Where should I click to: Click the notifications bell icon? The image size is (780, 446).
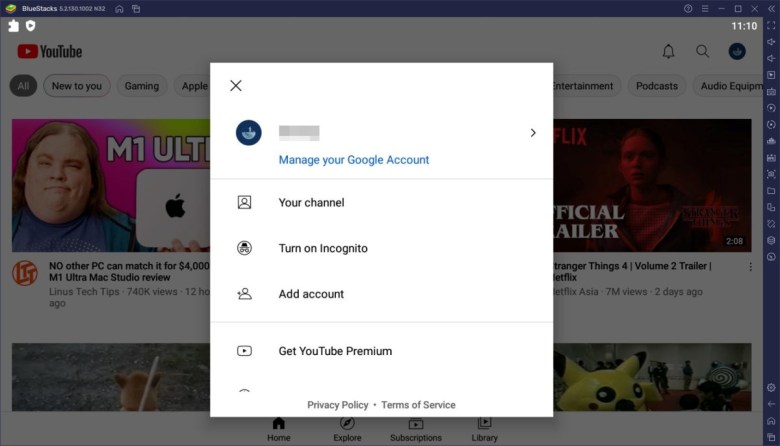pyautogui.click(x=669, y=51)
